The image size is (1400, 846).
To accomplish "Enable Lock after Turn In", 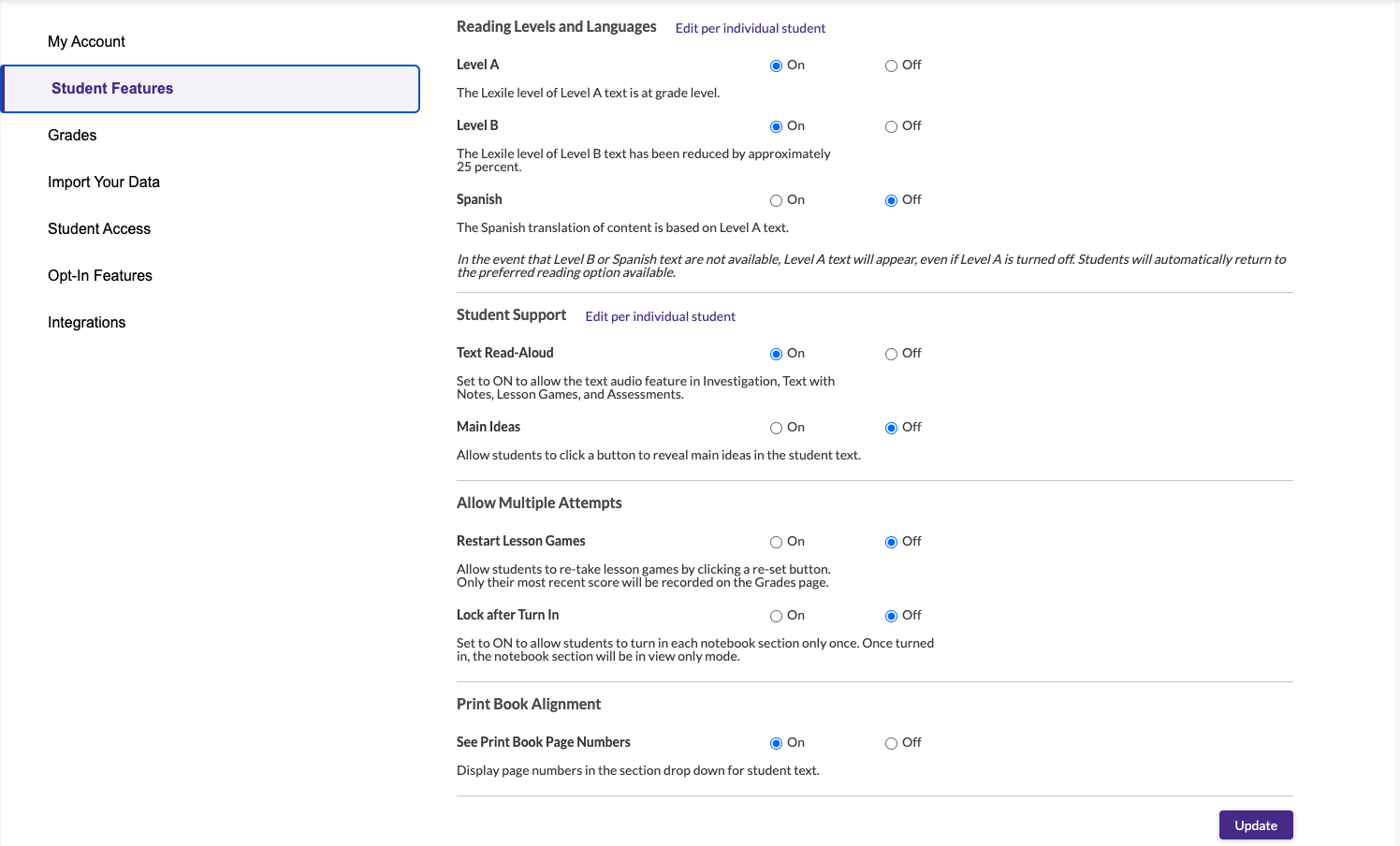I will (x=776, y=616).
